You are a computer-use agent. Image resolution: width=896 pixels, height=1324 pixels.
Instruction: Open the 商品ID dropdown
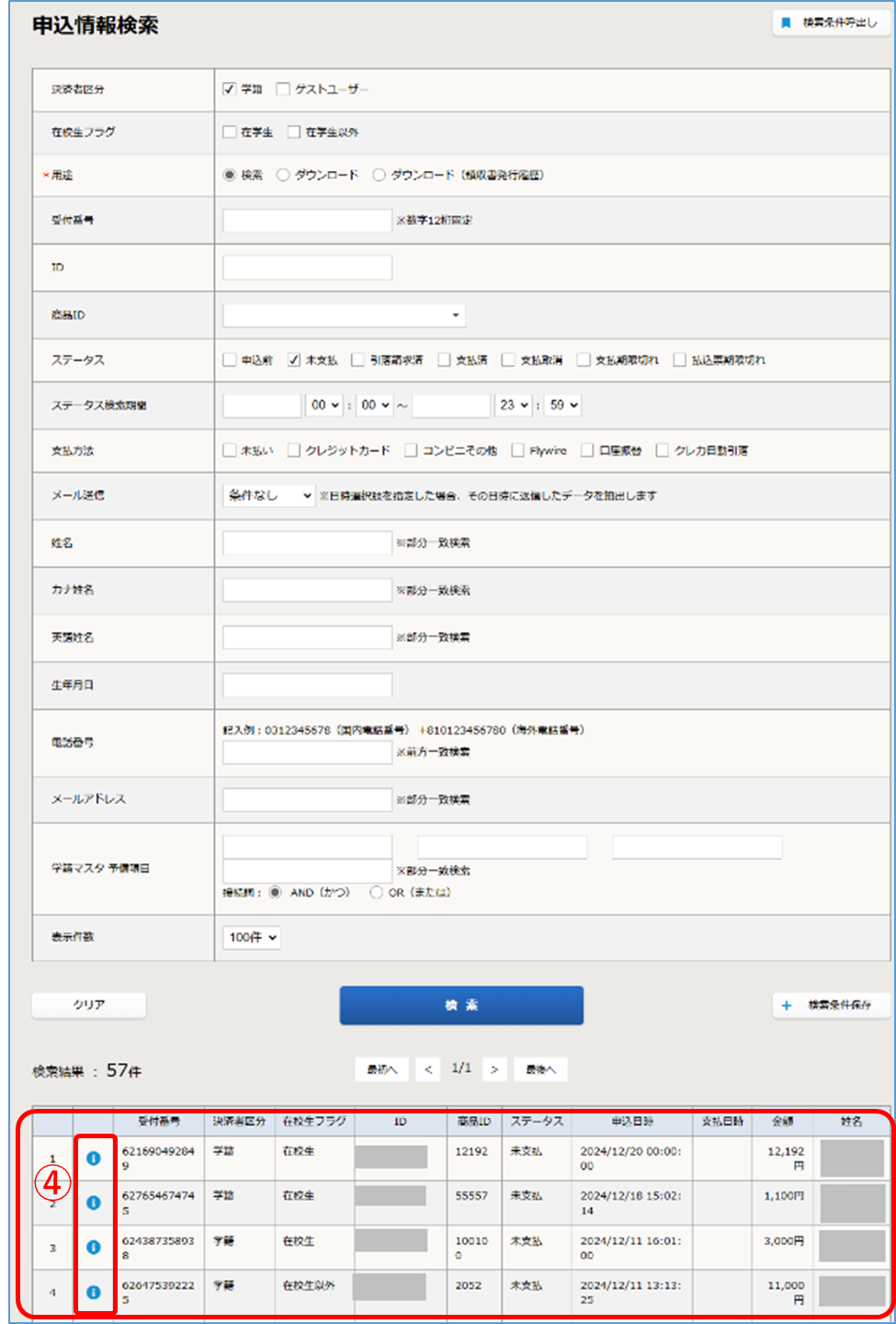(x=344, y=315)
